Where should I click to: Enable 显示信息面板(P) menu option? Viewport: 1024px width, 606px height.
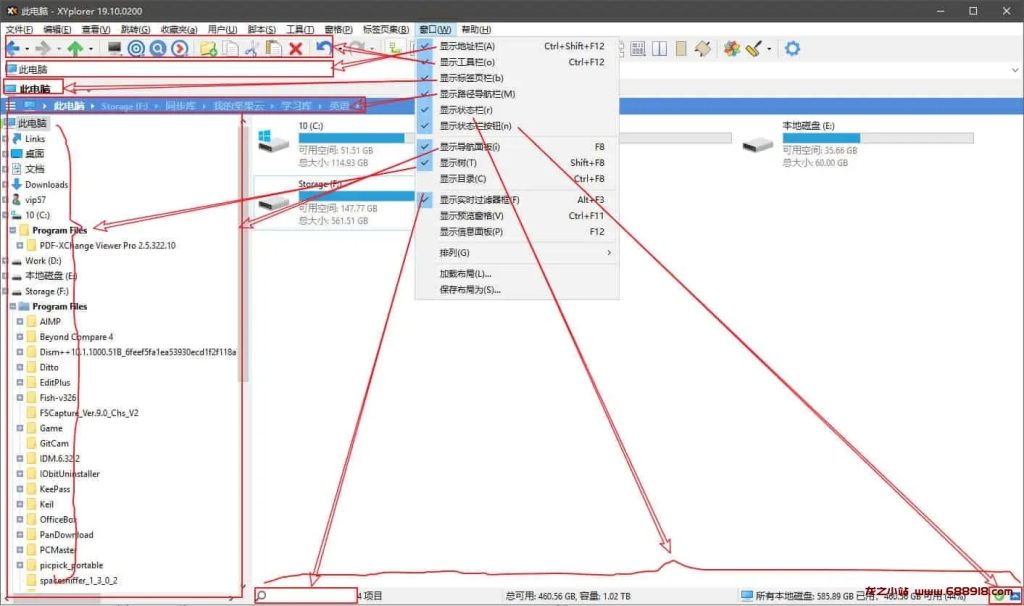(x=517, y=232)
